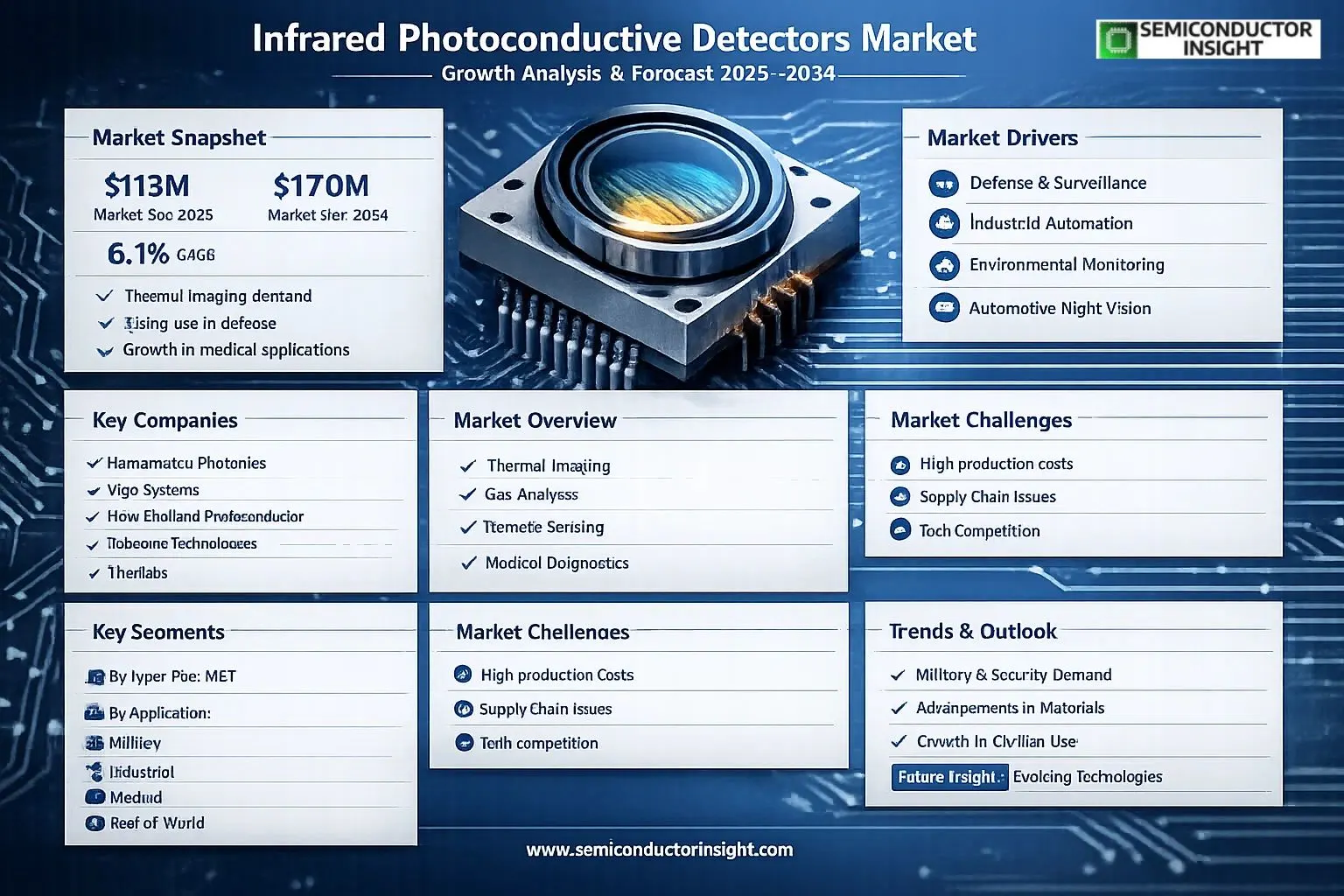Image resolution: width=1344 pixels, height=896 pixels.
Task: Click the Semiconductor Insight logo text
Action: pyautogui.click(x=1226, y=39)
